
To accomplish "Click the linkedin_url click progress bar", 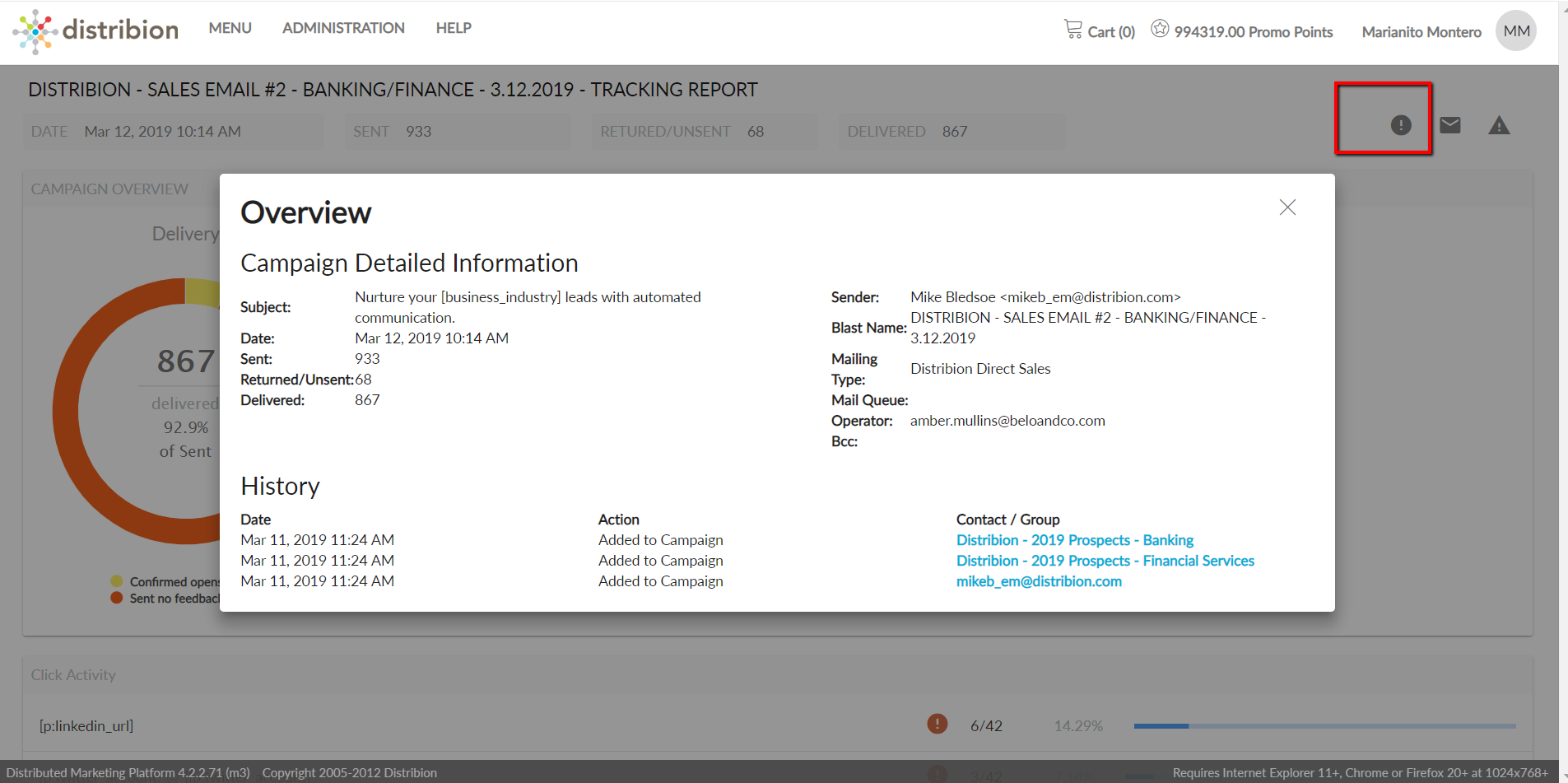I will (1324, 726).
